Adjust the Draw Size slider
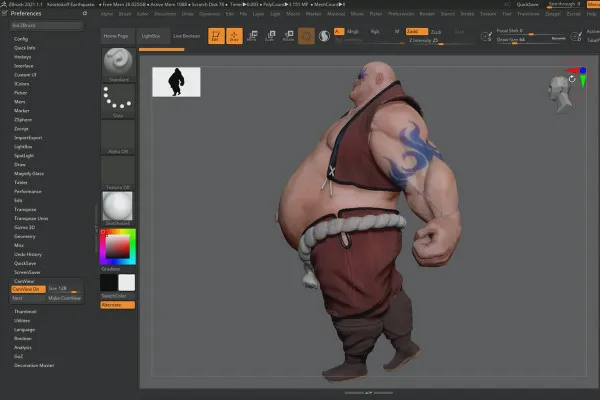Image resolution: width=600 pixels, height=400 pixels. pyautogui.click(x=531, y=40)
